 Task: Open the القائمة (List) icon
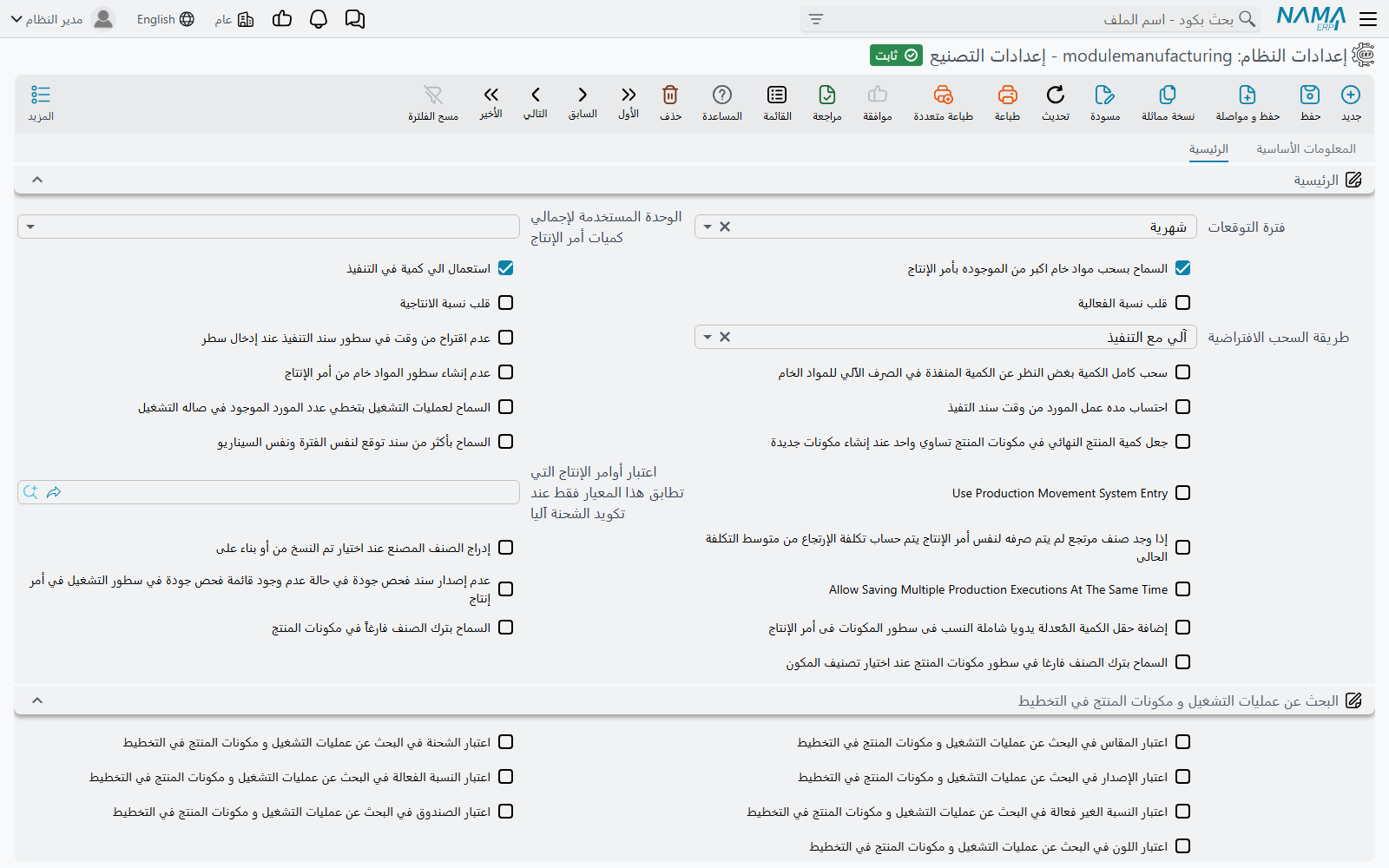click(x=777, y=95)
